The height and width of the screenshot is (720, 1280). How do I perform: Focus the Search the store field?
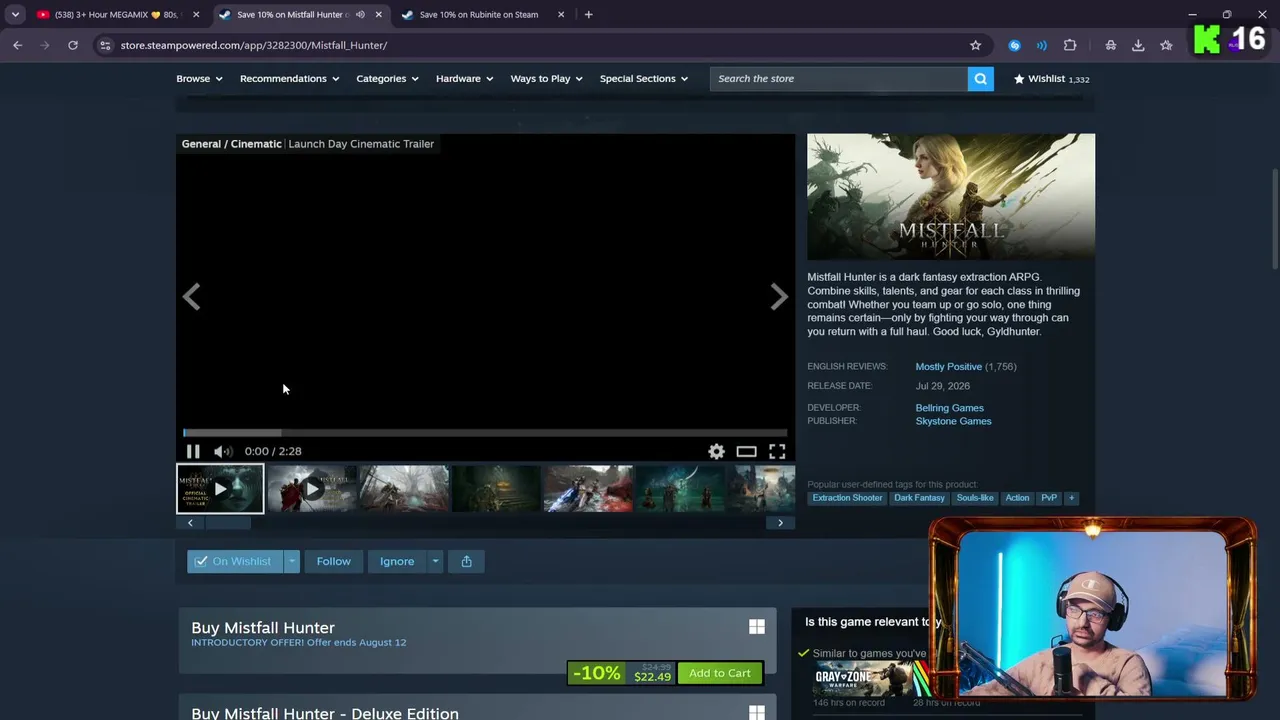pos(838,79)
